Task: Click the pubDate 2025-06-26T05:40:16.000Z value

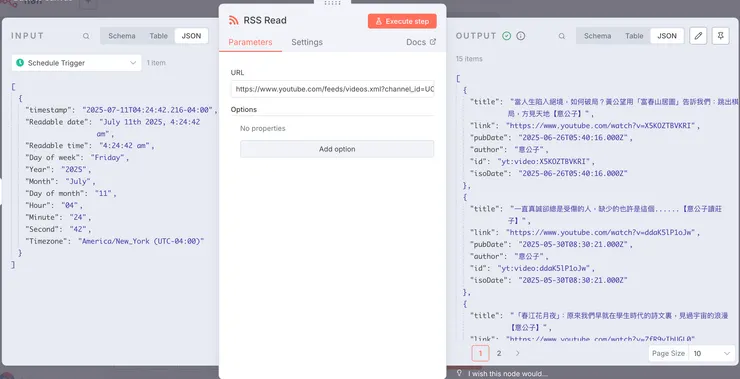Action: point(573,138)
